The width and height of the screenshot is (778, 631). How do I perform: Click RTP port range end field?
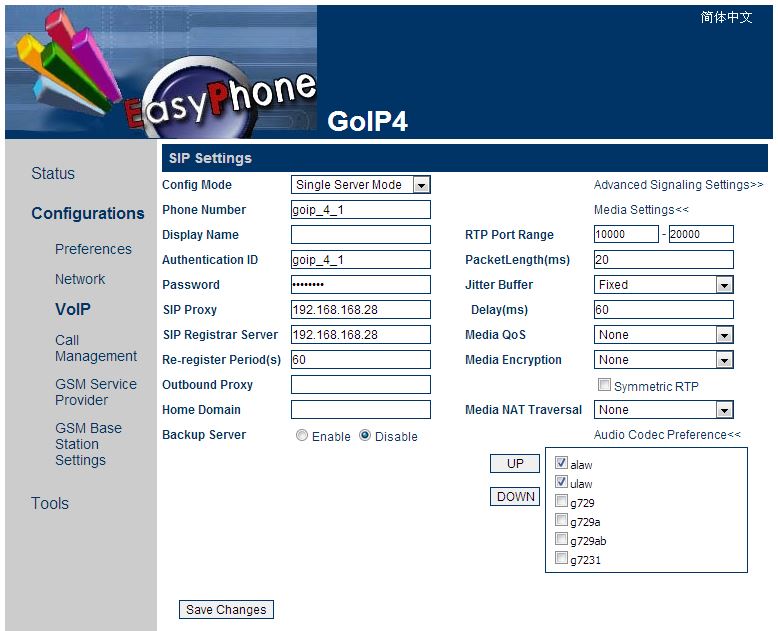tap(701, 234)
